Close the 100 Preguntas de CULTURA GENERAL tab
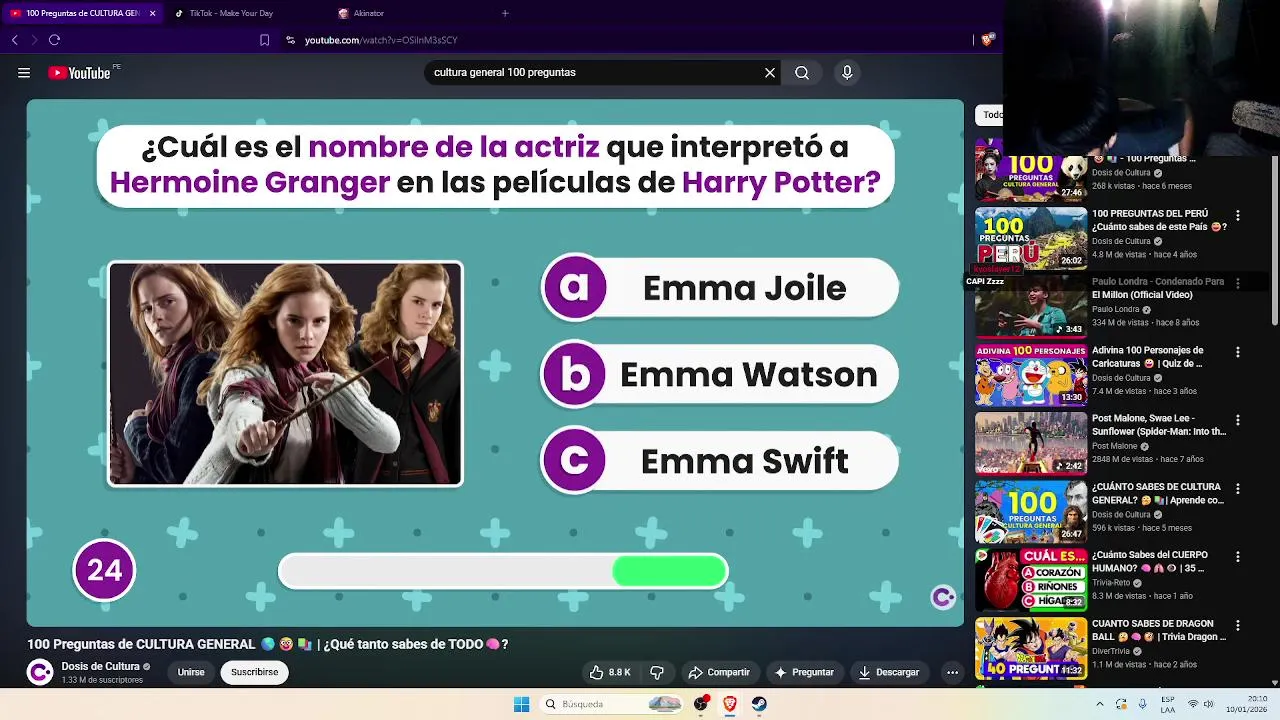The height and width of the screenshot is (720, 1280). pyautogui.click(x=152, y=13)
